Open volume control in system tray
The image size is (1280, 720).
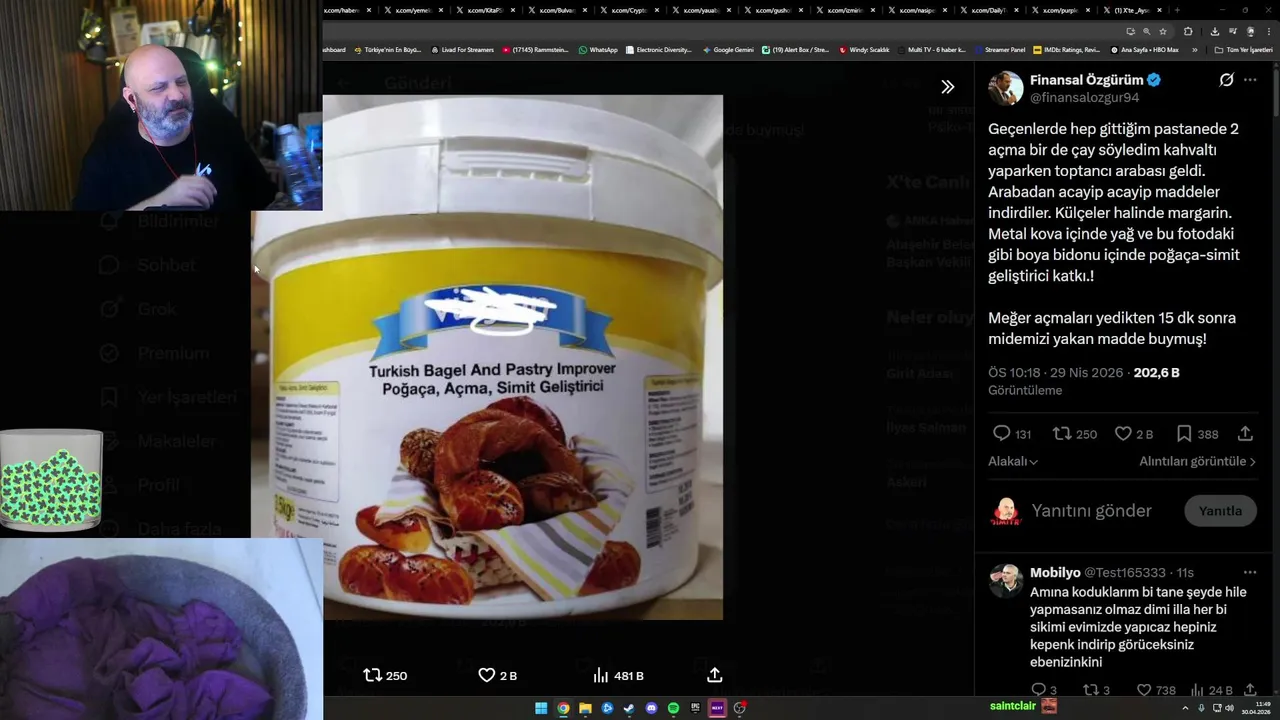pyautogui.click(x=1229, y=708)
